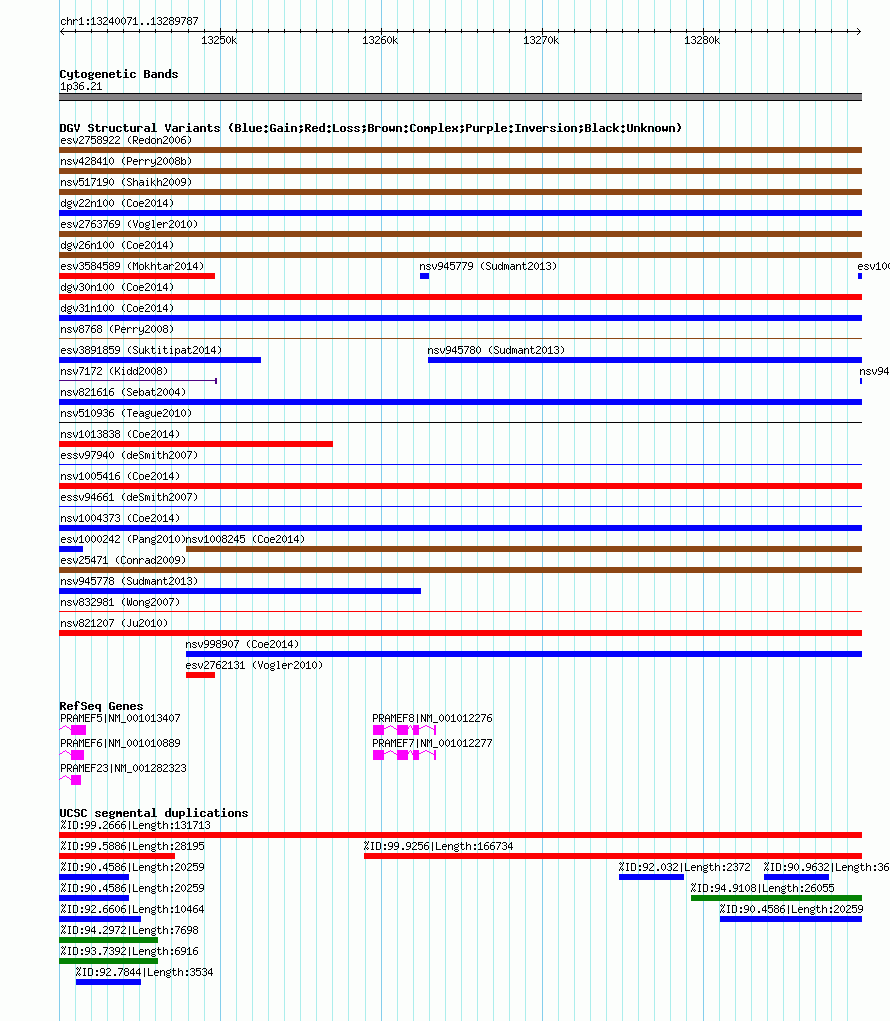The height and width of the screenshot is (1021, 890).
Task: Click nsv7172 (Kidd2008) inversion feature label
Action: point(114,371)
